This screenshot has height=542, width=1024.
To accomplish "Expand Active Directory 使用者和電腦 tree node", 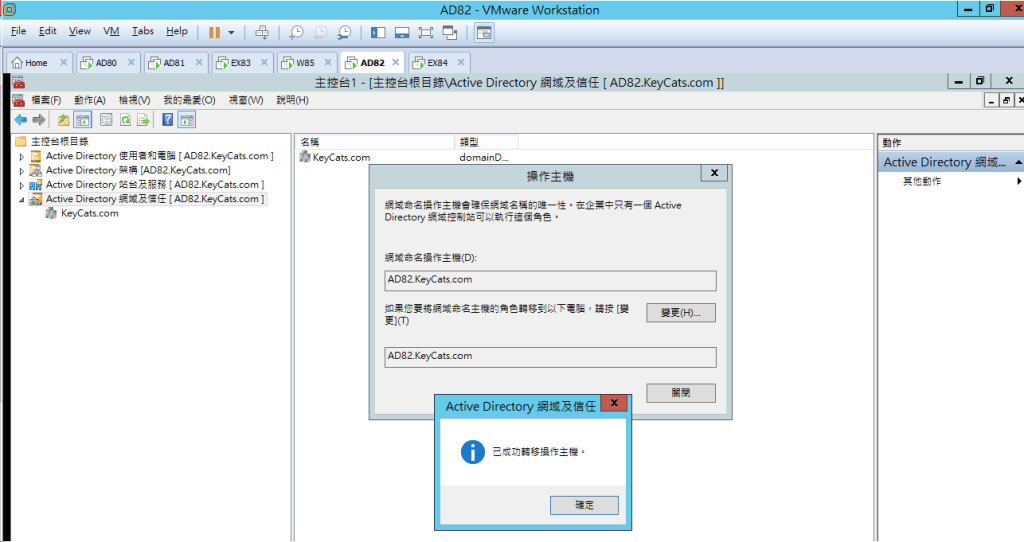I will tap(21, 157).
